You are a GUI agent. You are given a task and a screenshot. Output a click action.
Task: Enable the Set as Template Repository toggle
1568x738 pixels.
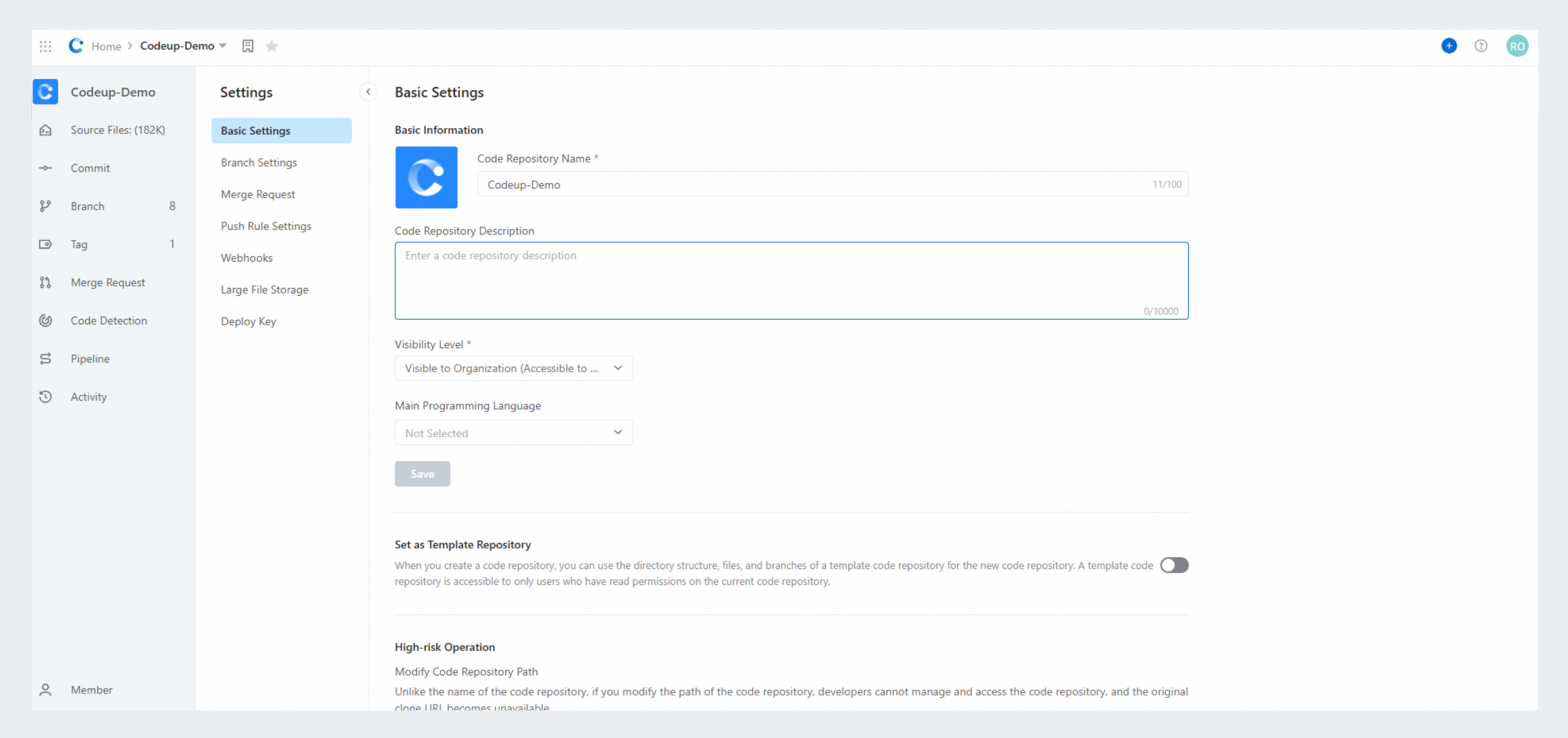pos(1174,566)
